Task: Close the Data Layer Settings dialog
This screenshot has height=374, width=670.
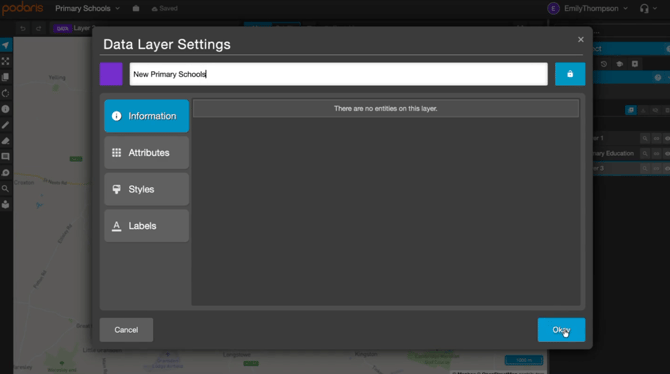Action: pyautogui.click(x=581, y=39)
